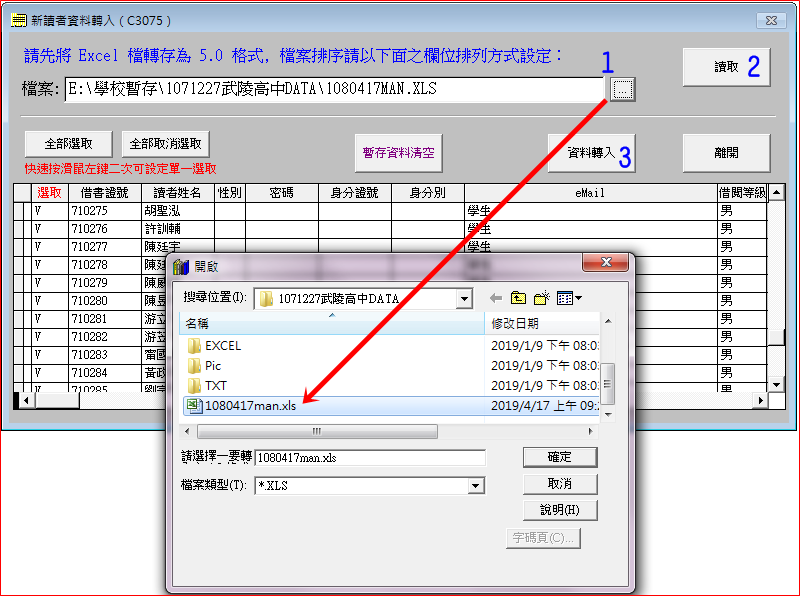The height and width of the screenshot is (596, 800).
Task: Toggle 選取 mark for row 710275
Action: (49, 211)
